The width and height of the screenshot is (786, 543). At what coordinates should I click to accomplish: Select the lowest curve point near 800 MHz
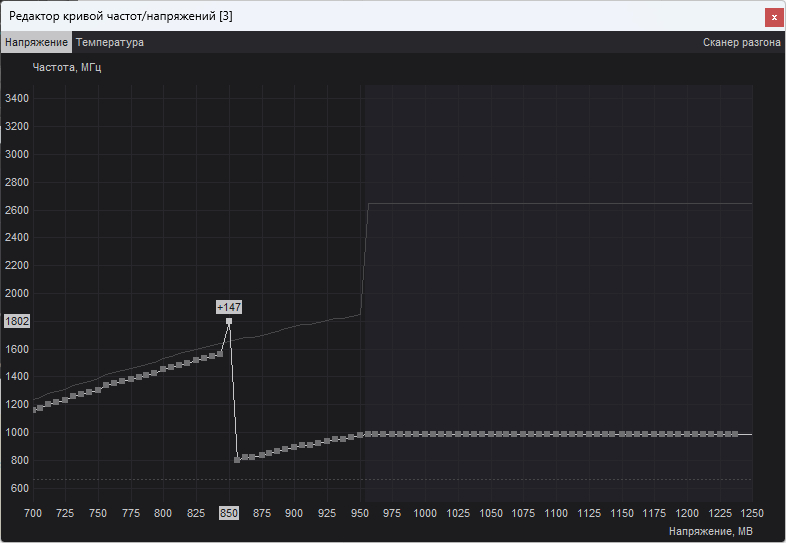click(x=237, y=460)
